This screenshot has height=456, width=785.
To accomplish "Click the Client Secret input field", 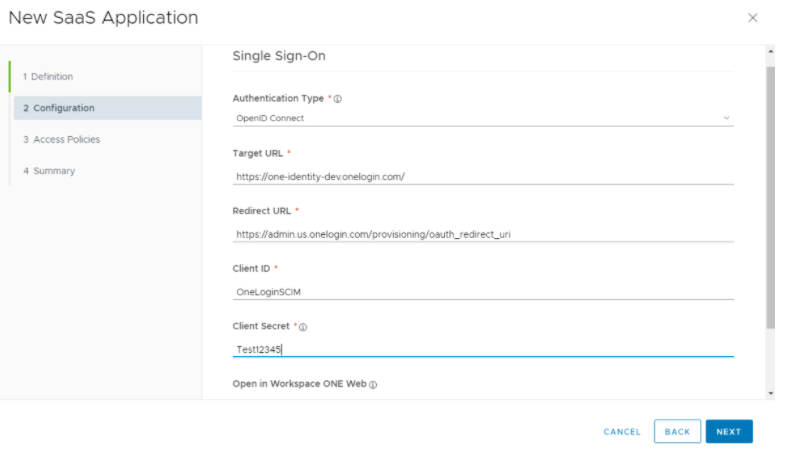I will pos(482,349).
